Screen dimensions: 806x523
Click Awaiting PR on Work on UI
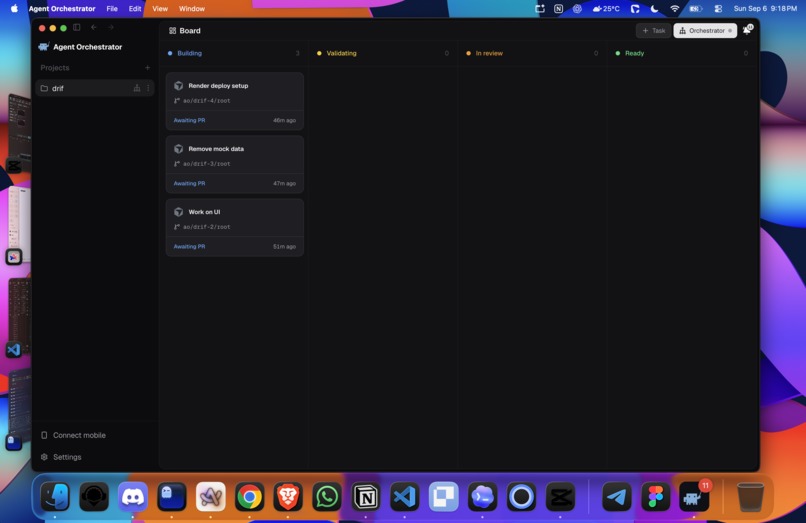189,246
